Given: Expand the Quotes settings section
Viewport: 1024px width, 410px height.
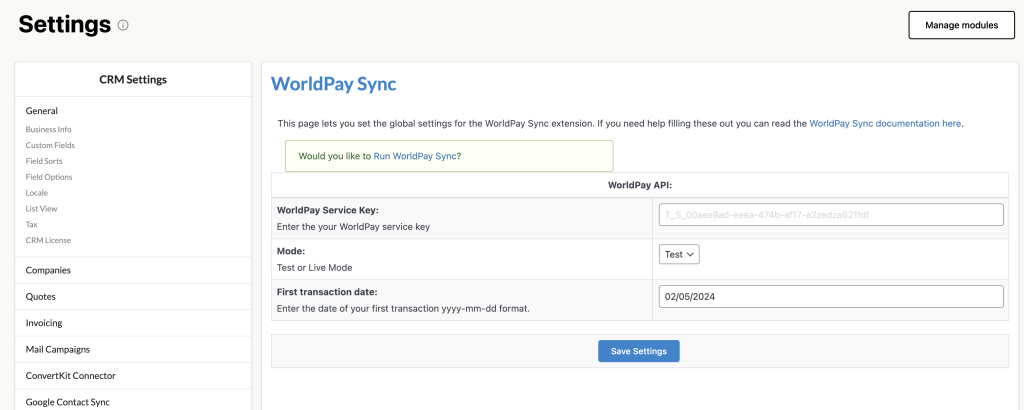Looking at the screenshot, I should tap(133, 296).
